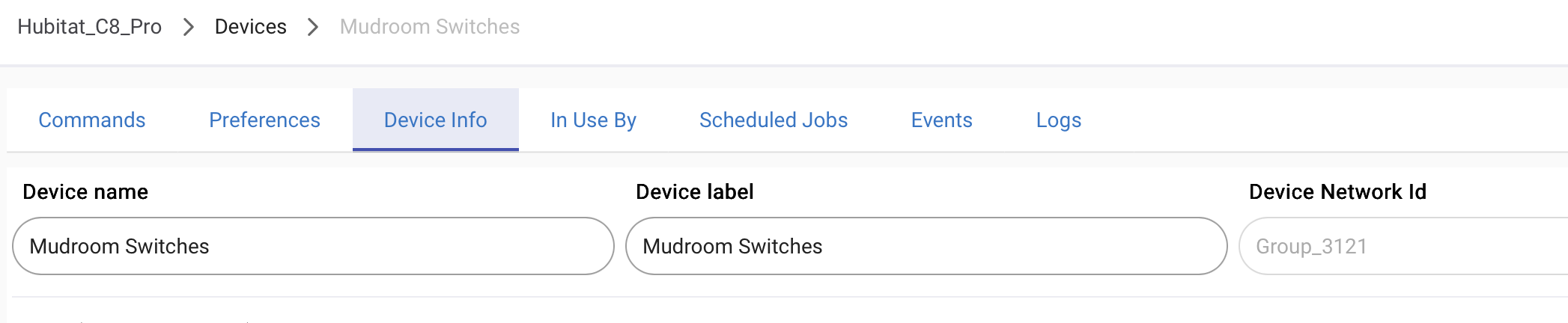Switch to the Preferences tab
Image resolution: width=1568 pixels, height=323 pixels.
tap(264, 120)
